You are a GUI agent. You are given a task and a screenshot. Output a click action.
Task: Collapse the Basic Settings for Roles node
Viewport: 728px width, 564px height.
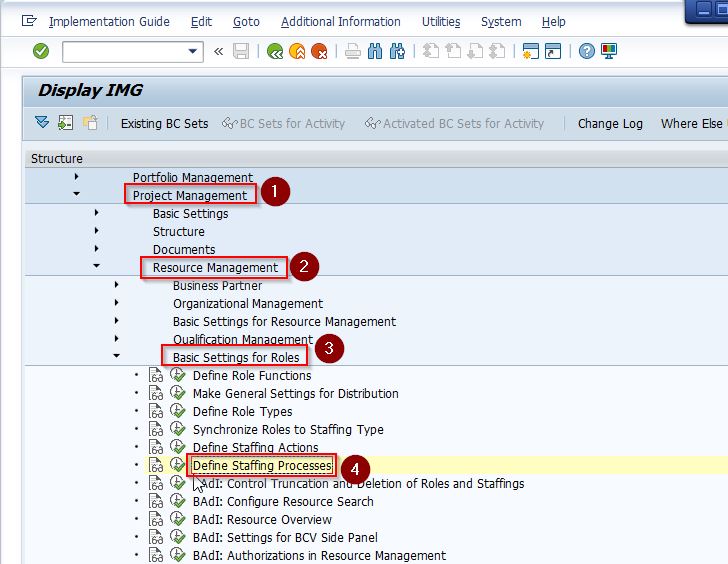117,356
